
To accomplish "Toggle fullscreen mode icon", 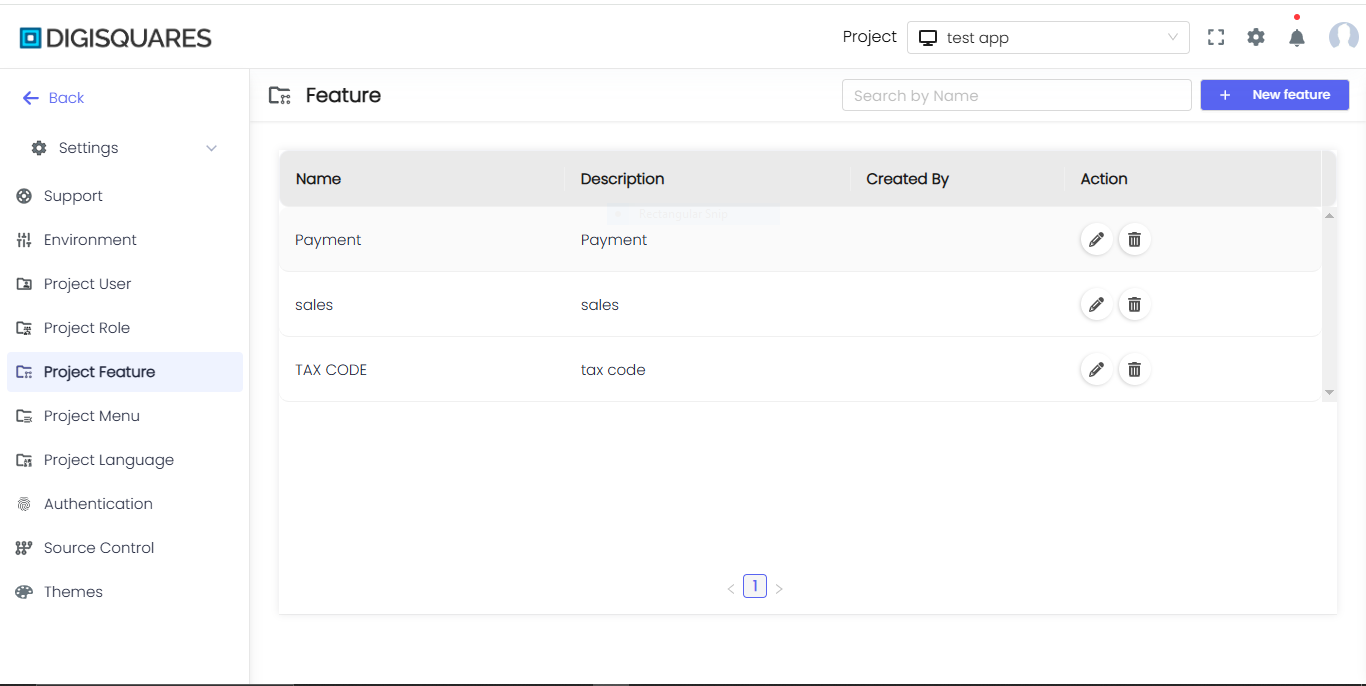I will point(1216,38).
